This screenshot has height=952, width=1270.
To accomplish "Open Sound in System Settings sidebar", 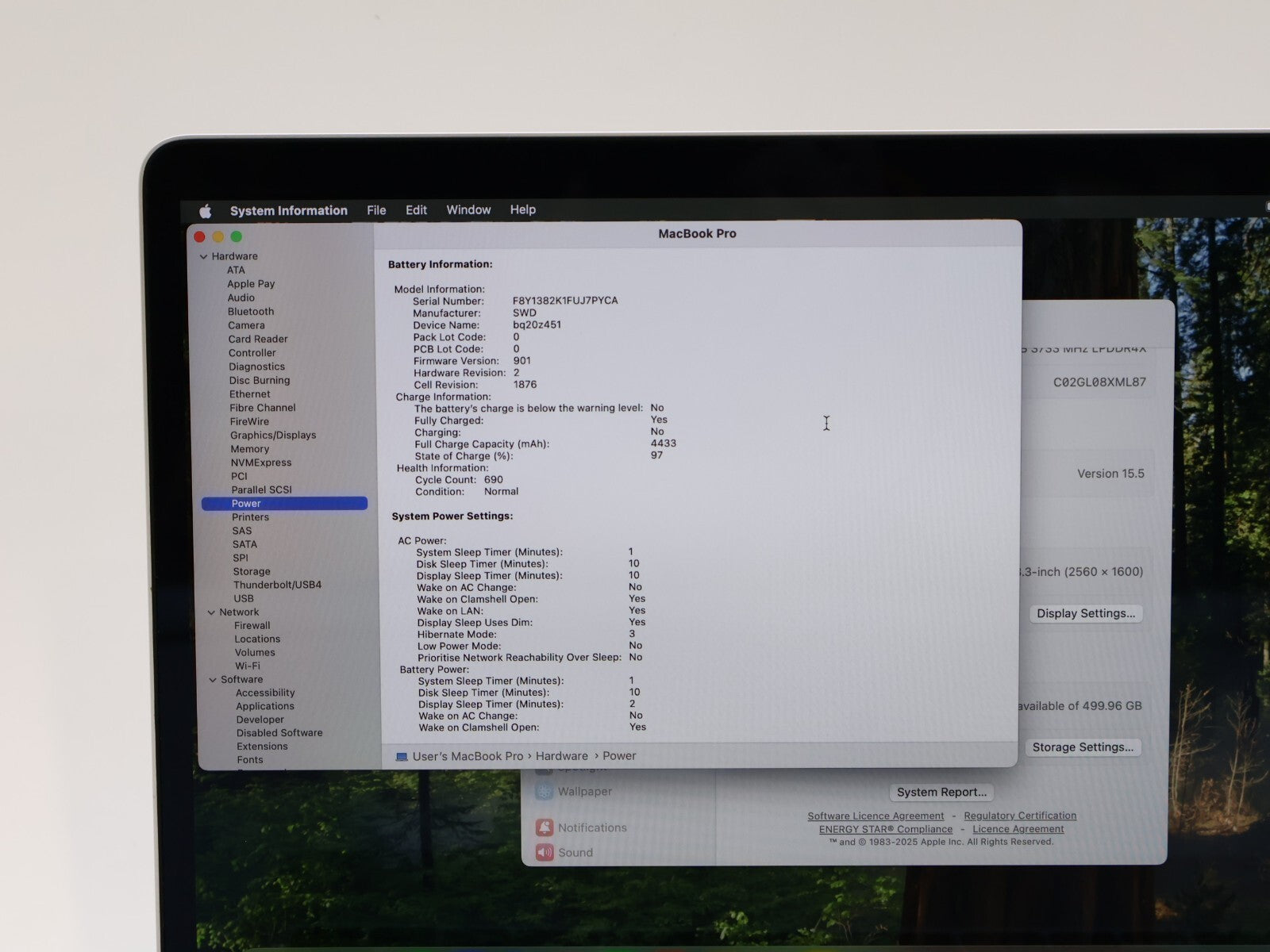I will (x=565, y=853).
